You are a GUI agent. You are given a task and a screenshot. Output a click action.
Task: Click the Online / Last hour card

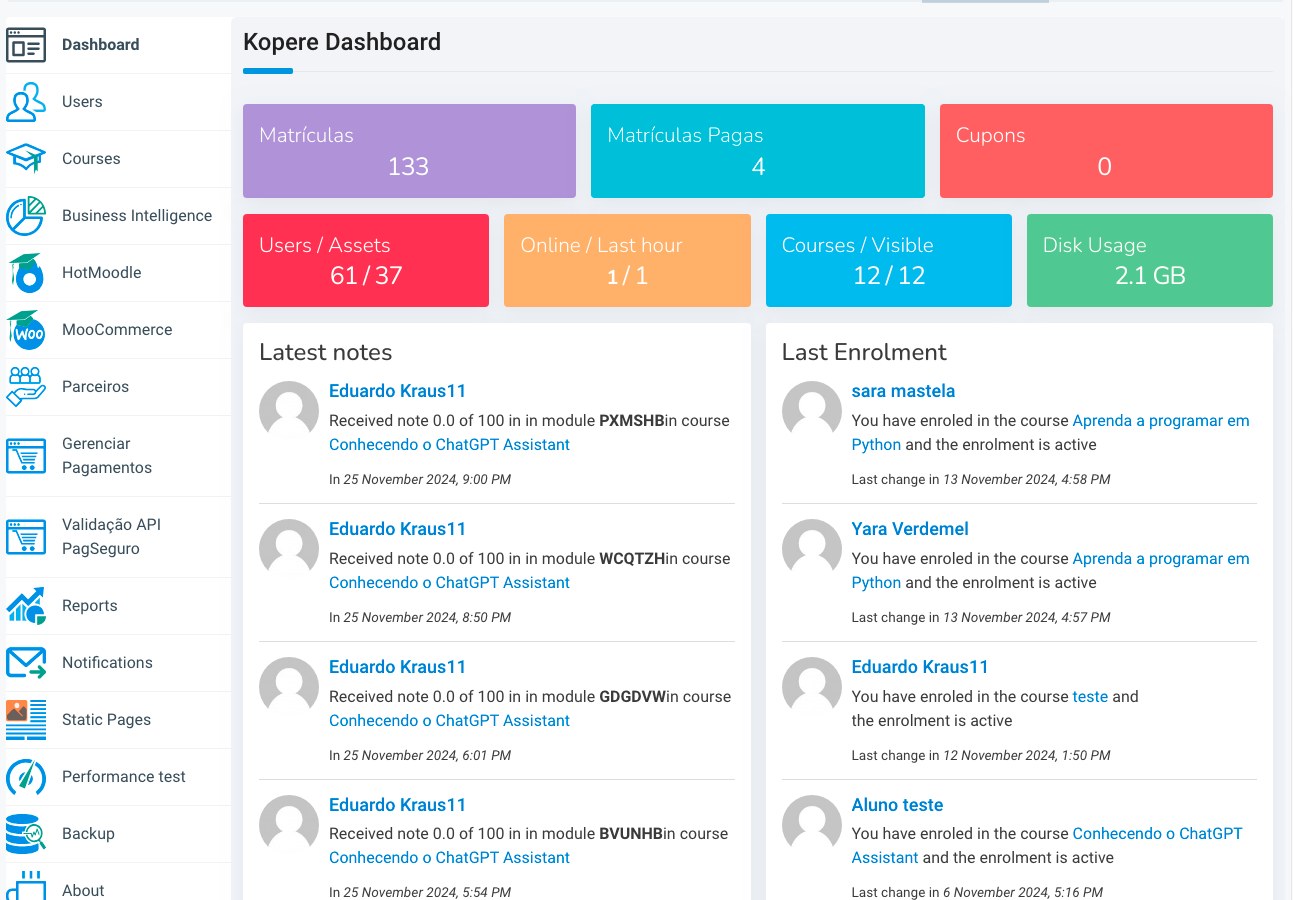point(627,260)
